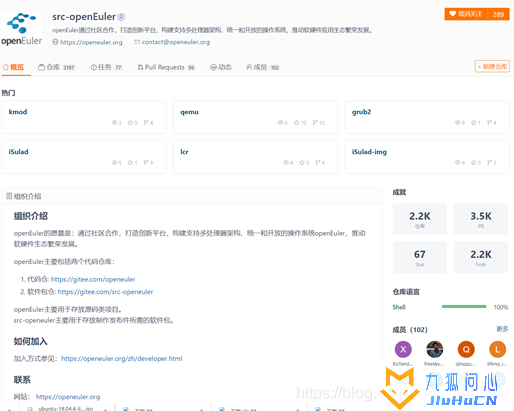Viewport: 514px width, 411px height.
Task: Click the star icon on iSulad-img
Action: [x=473, y=163]
